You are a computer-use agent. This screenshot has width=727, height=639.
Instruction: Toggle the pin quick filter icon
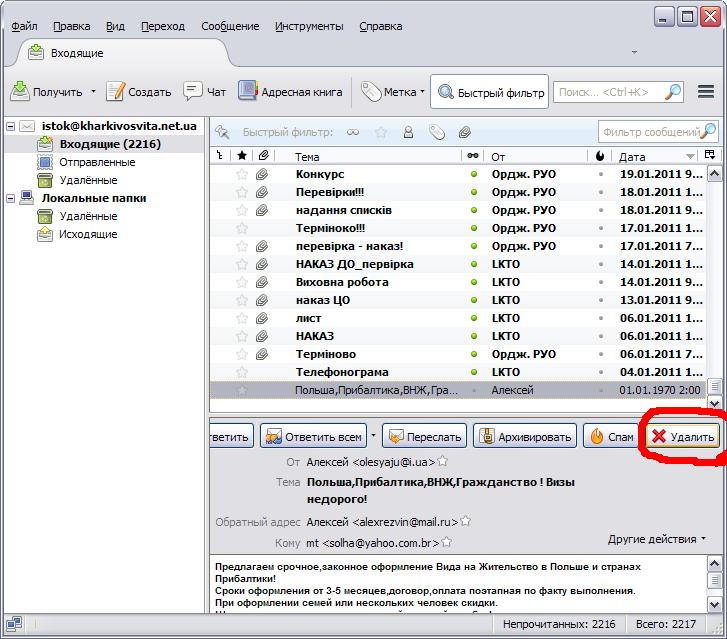(222, 133)
